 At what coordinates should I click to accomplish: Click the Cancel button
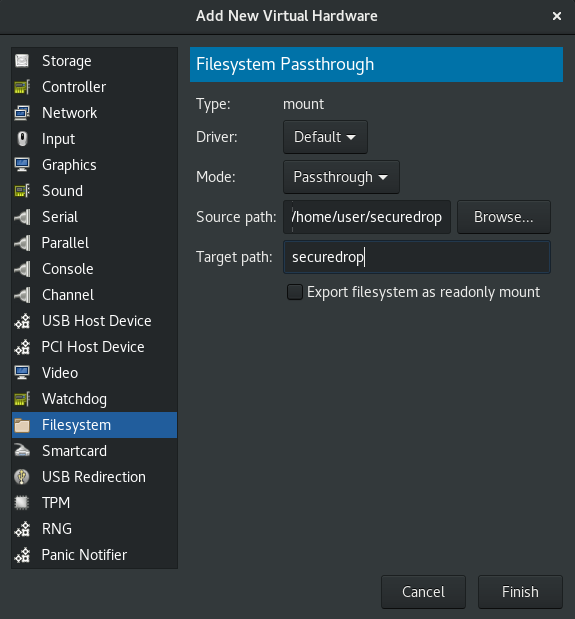[423, 592]
